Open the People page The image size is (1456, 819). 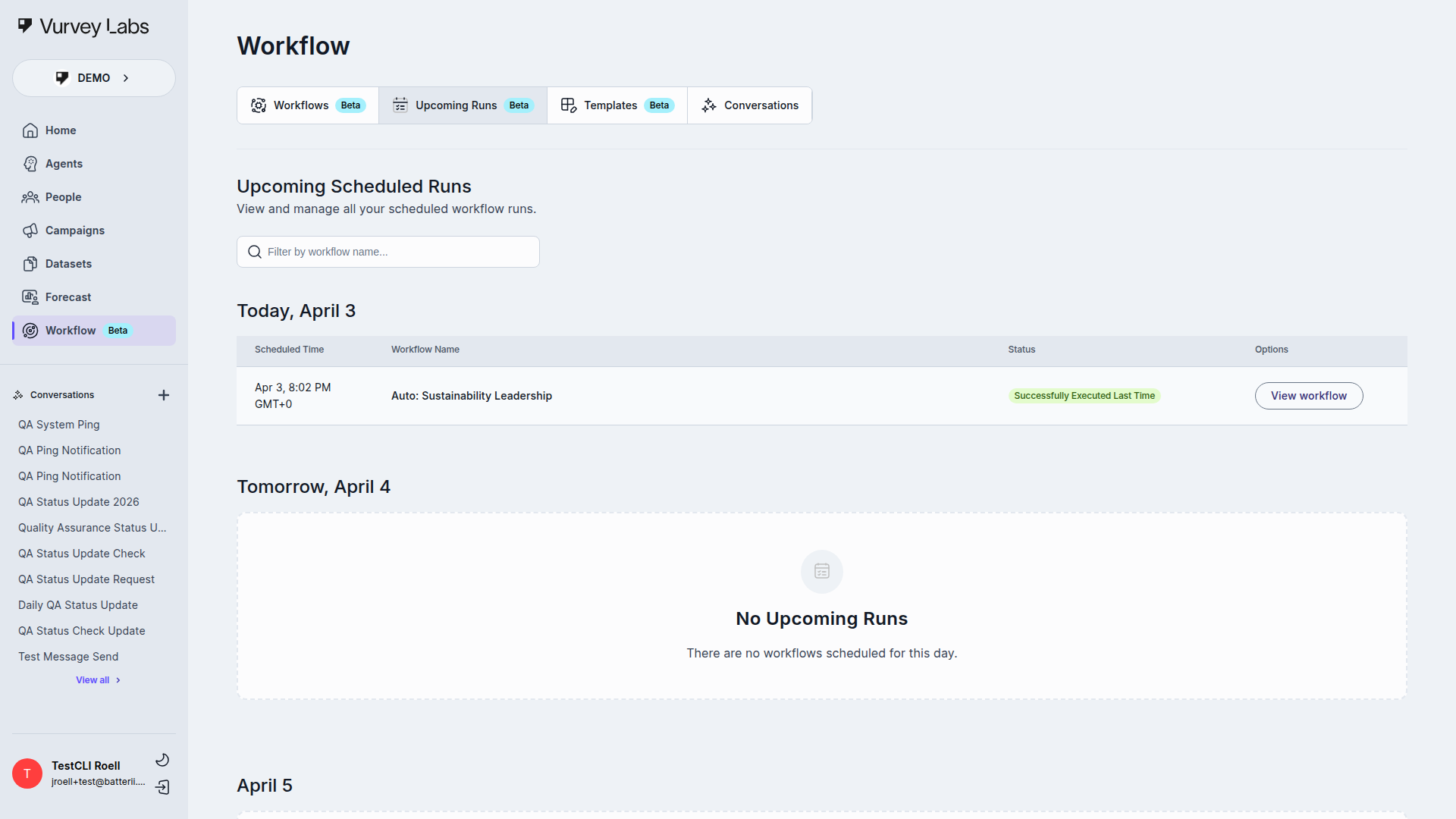62,197
